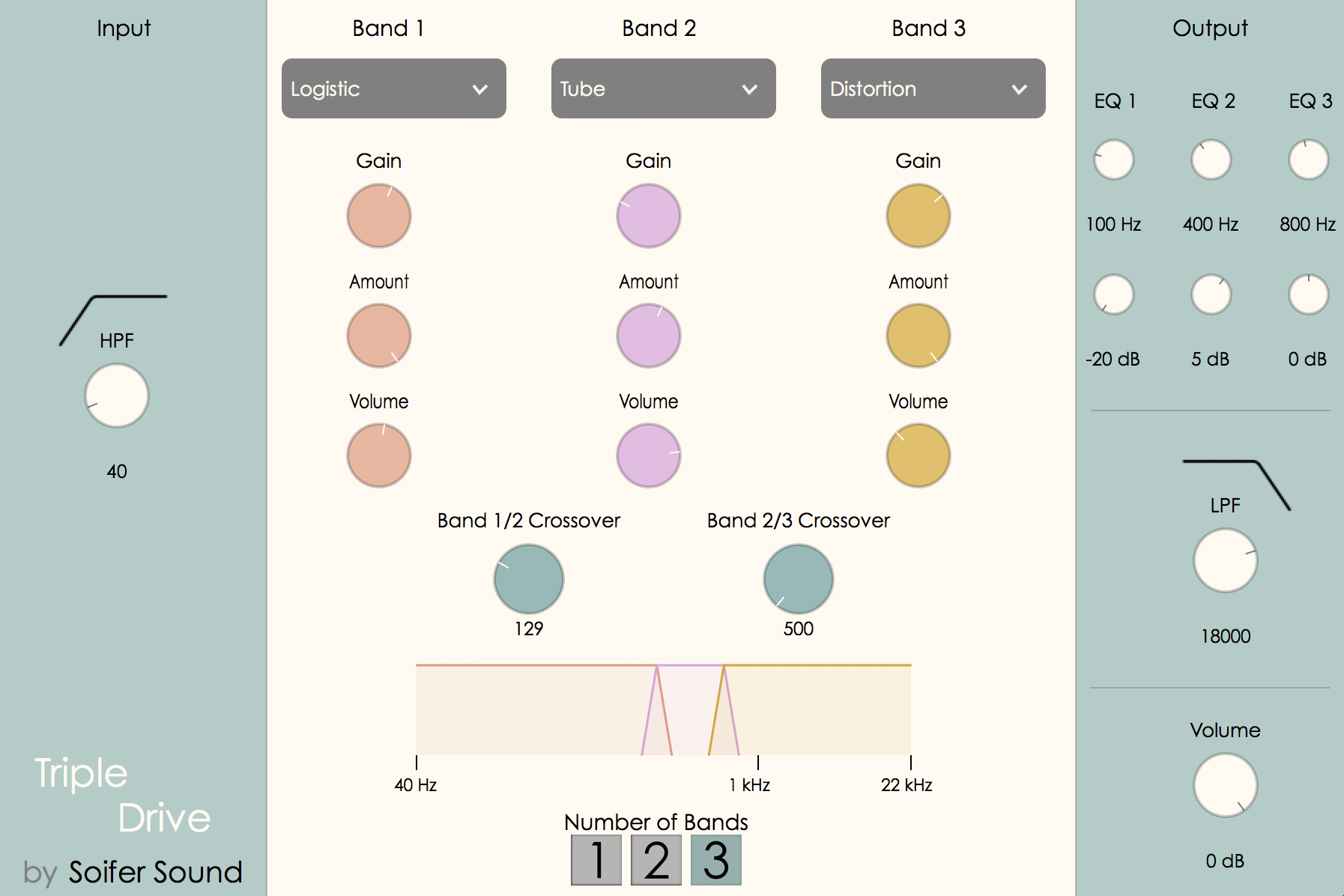Click the EQ 2 gain knob showing 5 dB
1344x896 pixels.
(x=1211, y=294)
